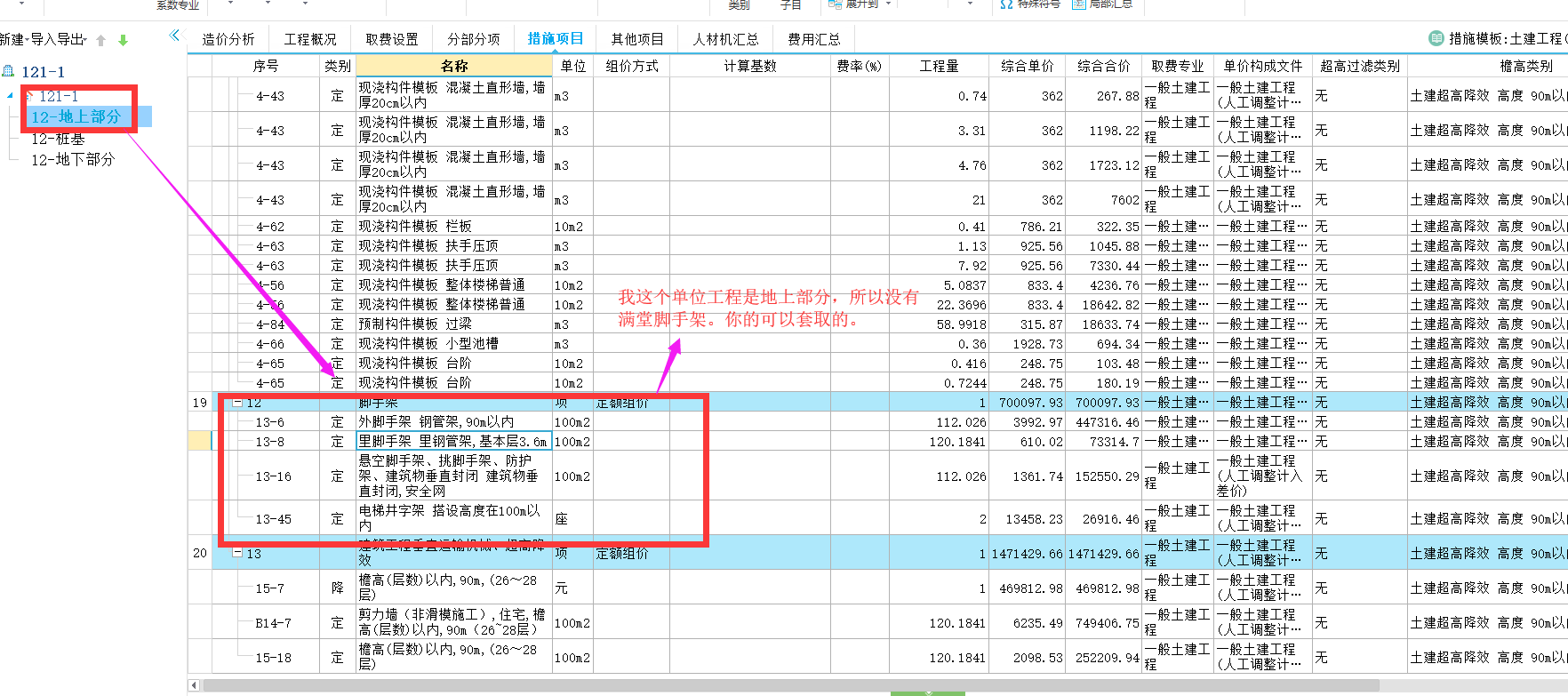Click the 名称 column header
1568x696 pixels.
(454, 66)
